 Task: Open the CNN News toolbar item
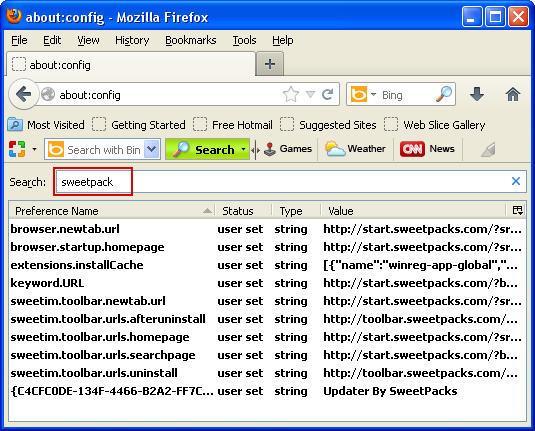pyautogui.click(x=427, y=149)
